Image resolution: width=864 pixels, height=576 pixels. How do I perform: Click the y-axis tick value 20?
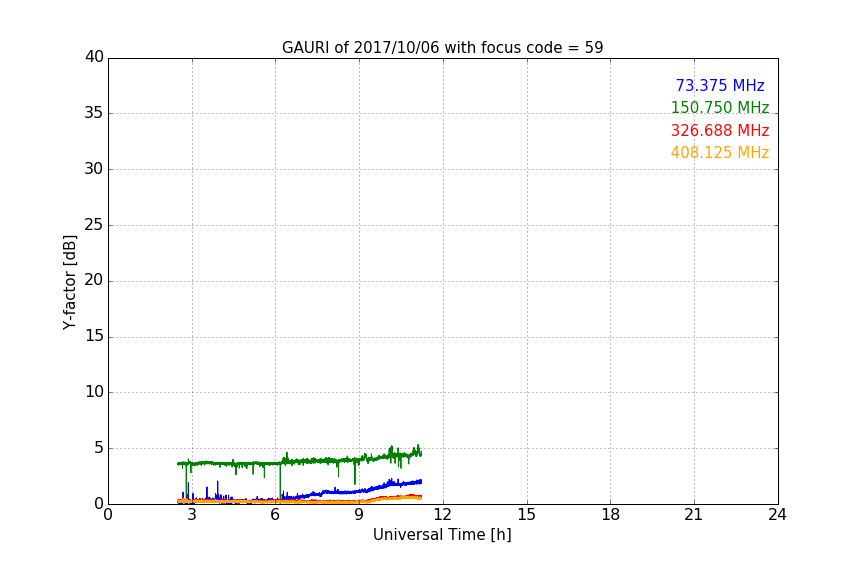tap(94, 280)
